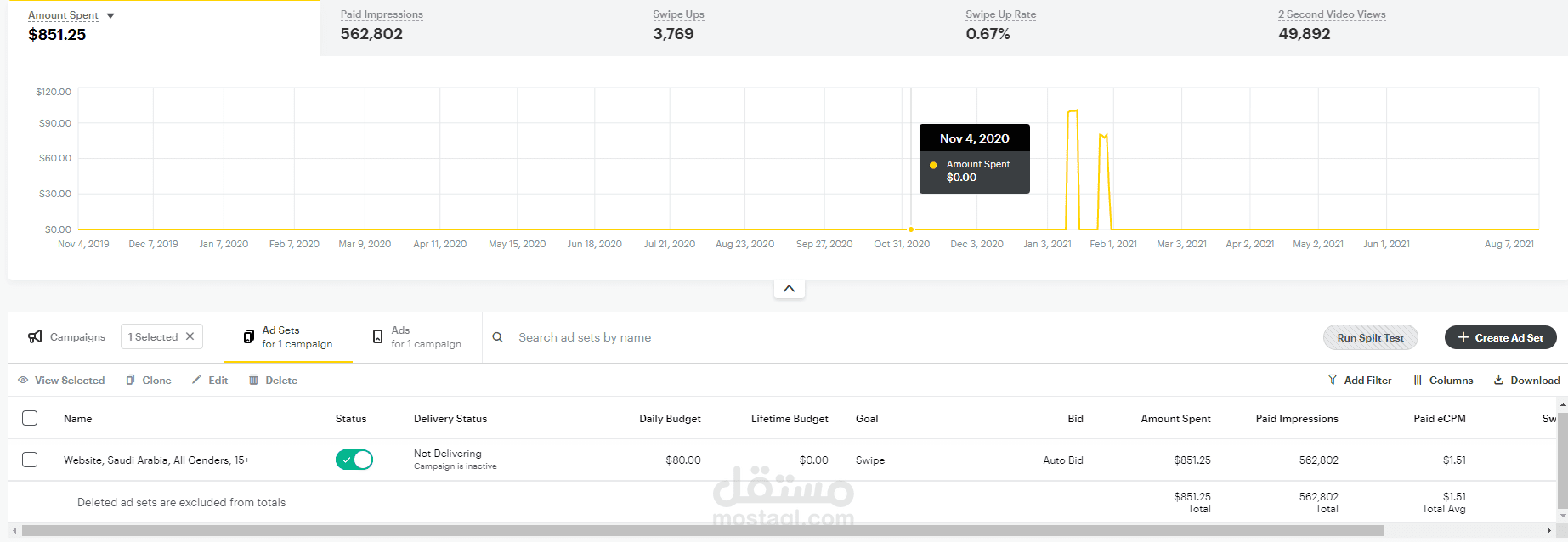Click the Edit pencil icon
Image resolution: width=1568 pixels, height=542 pixels.
pyautogui.click(x=196, y=380)
